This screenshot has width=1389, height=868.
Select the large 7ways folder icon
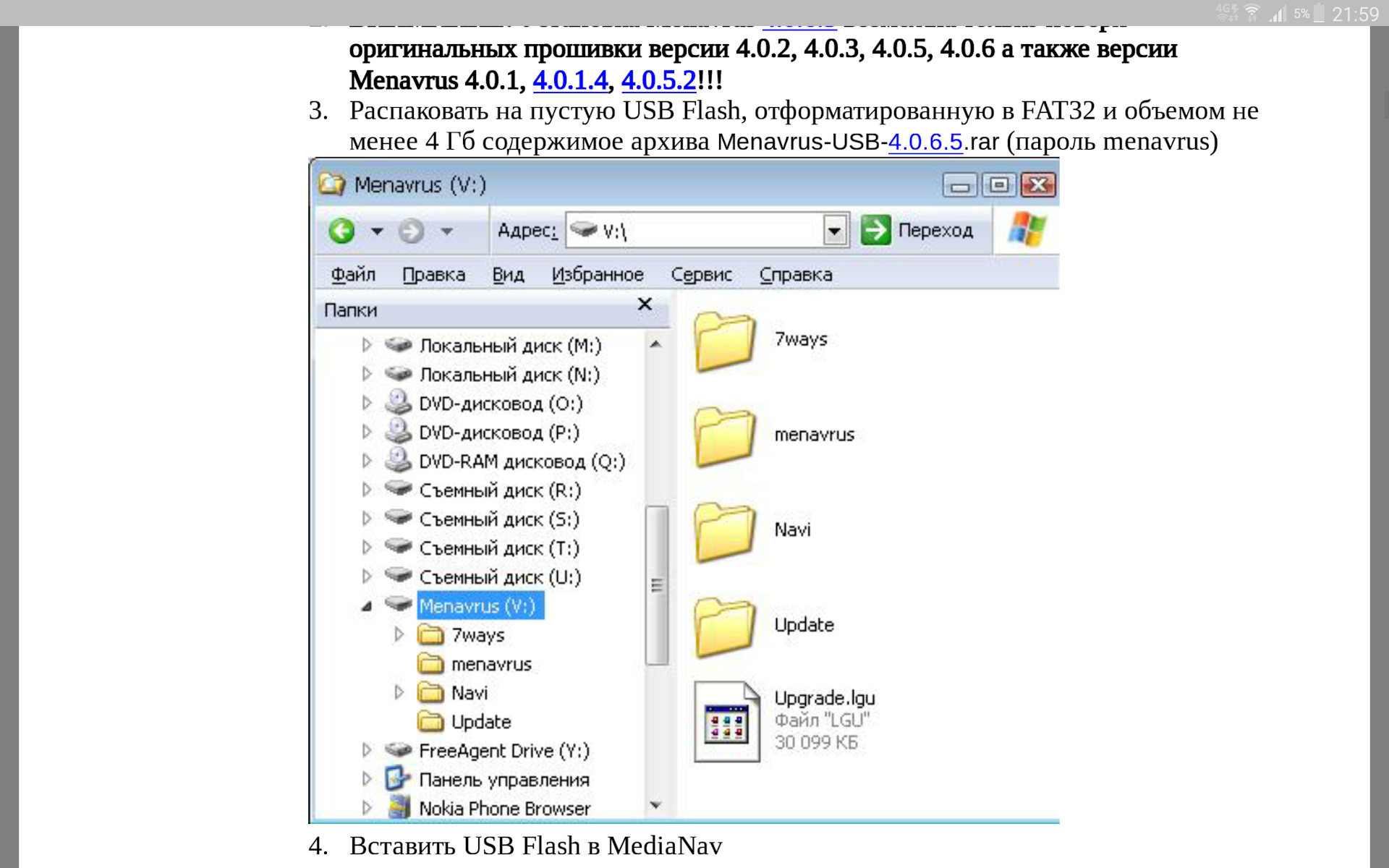tap(725, 341)
